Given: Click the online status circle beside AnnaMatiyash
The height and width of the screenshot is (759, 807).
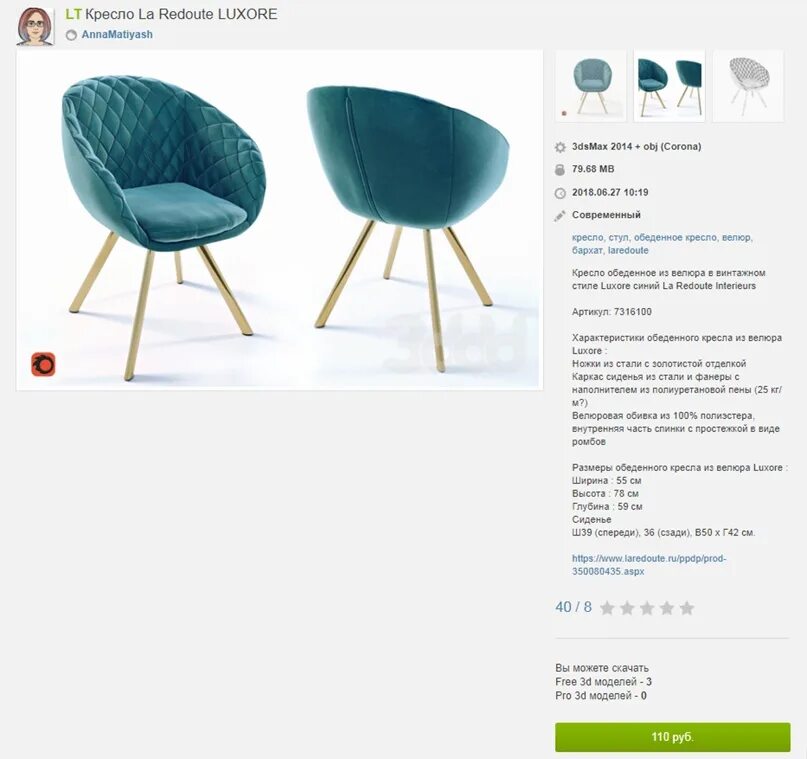Looking at the screenshot, I should pyautogui.click(x=71, y=35).
